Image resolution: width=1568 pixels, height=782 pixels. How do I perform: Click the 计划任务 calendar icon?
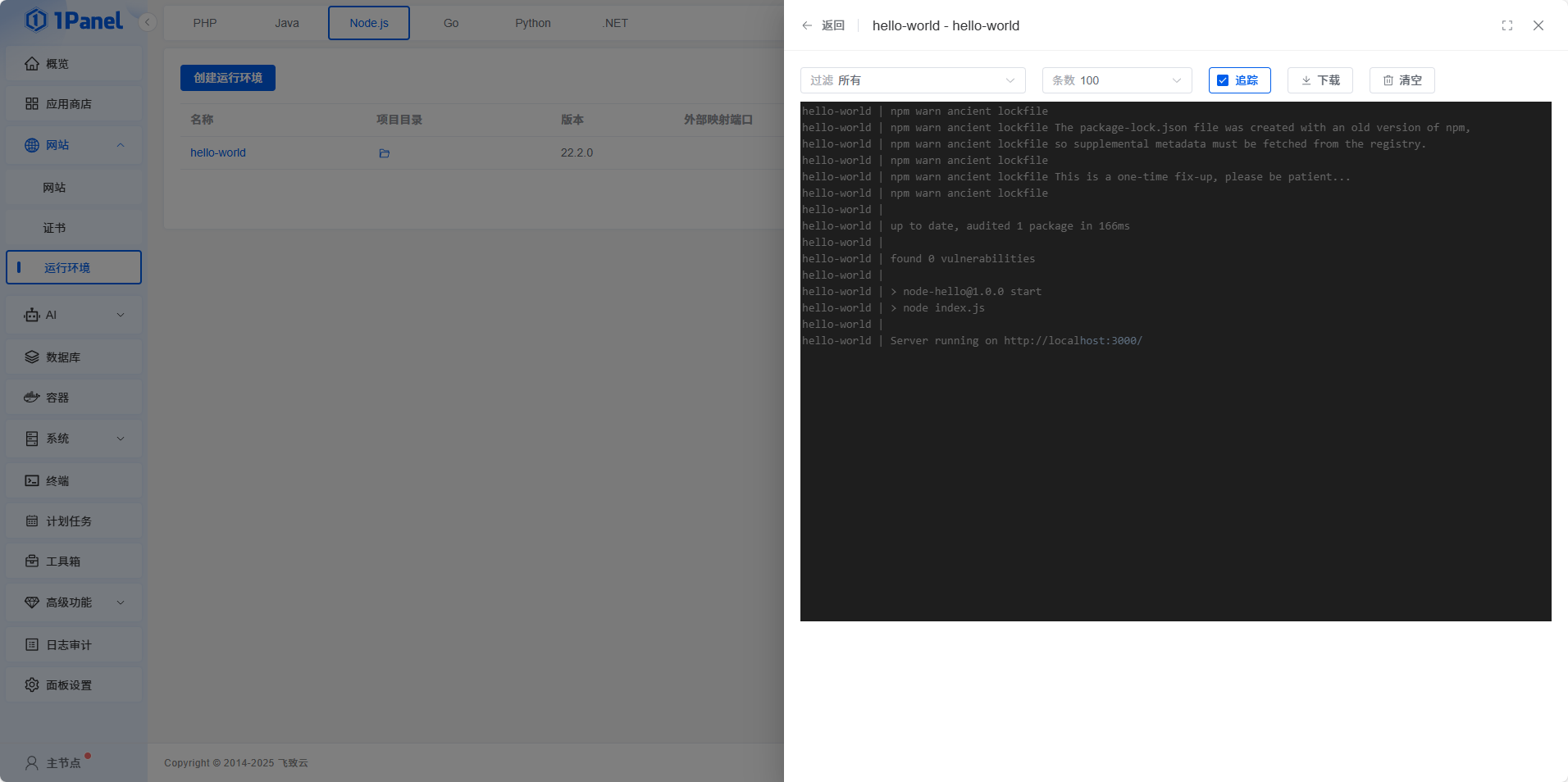(x=32, y=521)
